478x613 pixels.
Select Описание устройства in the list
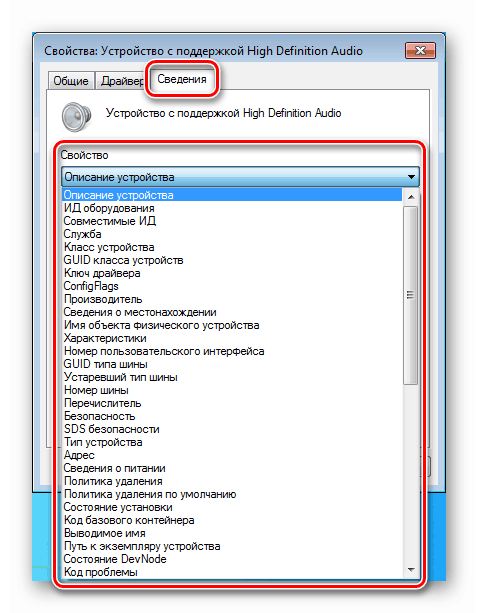[x=232, y=195]
